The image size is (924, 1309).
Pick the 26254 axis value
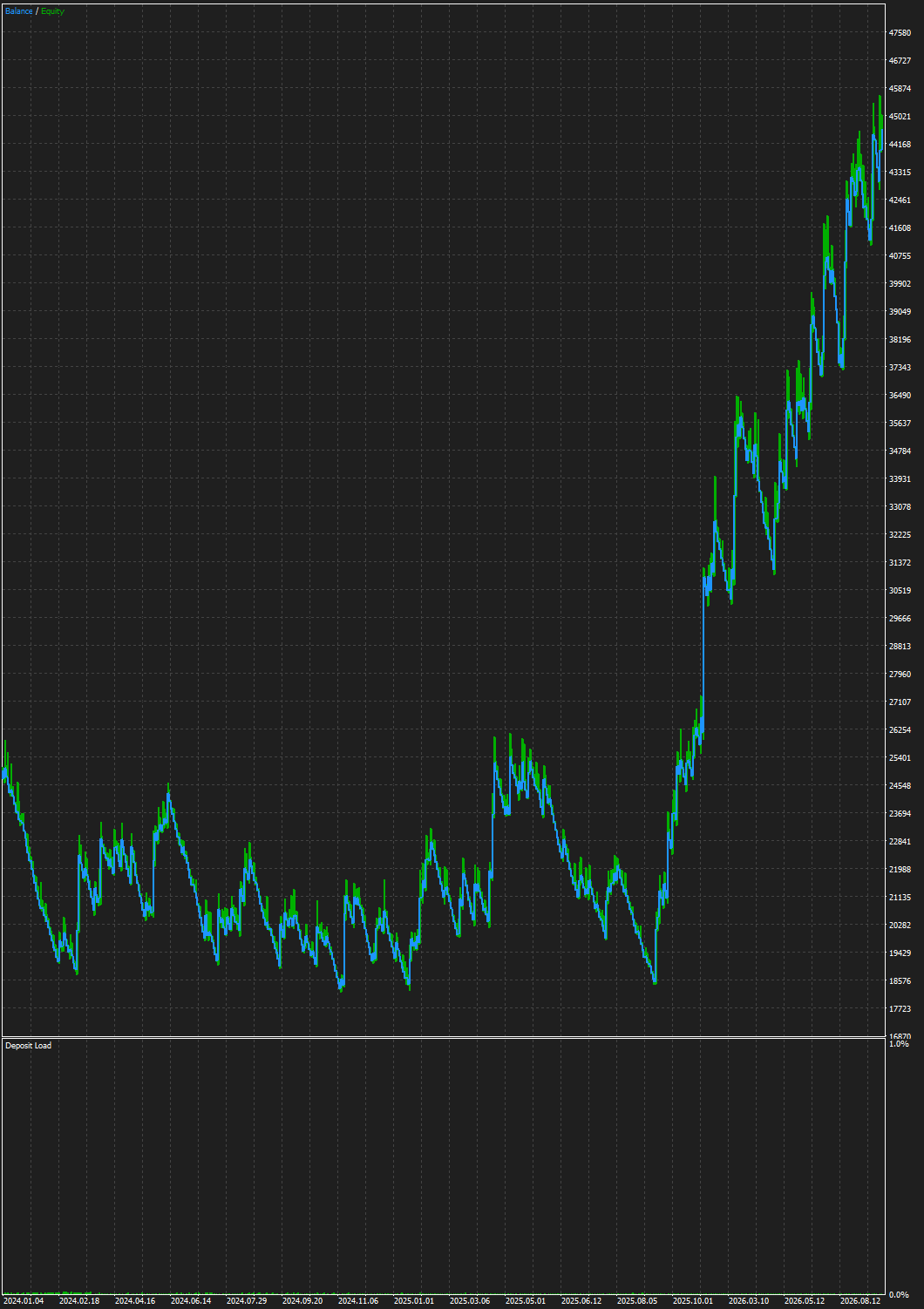point(900,730)
